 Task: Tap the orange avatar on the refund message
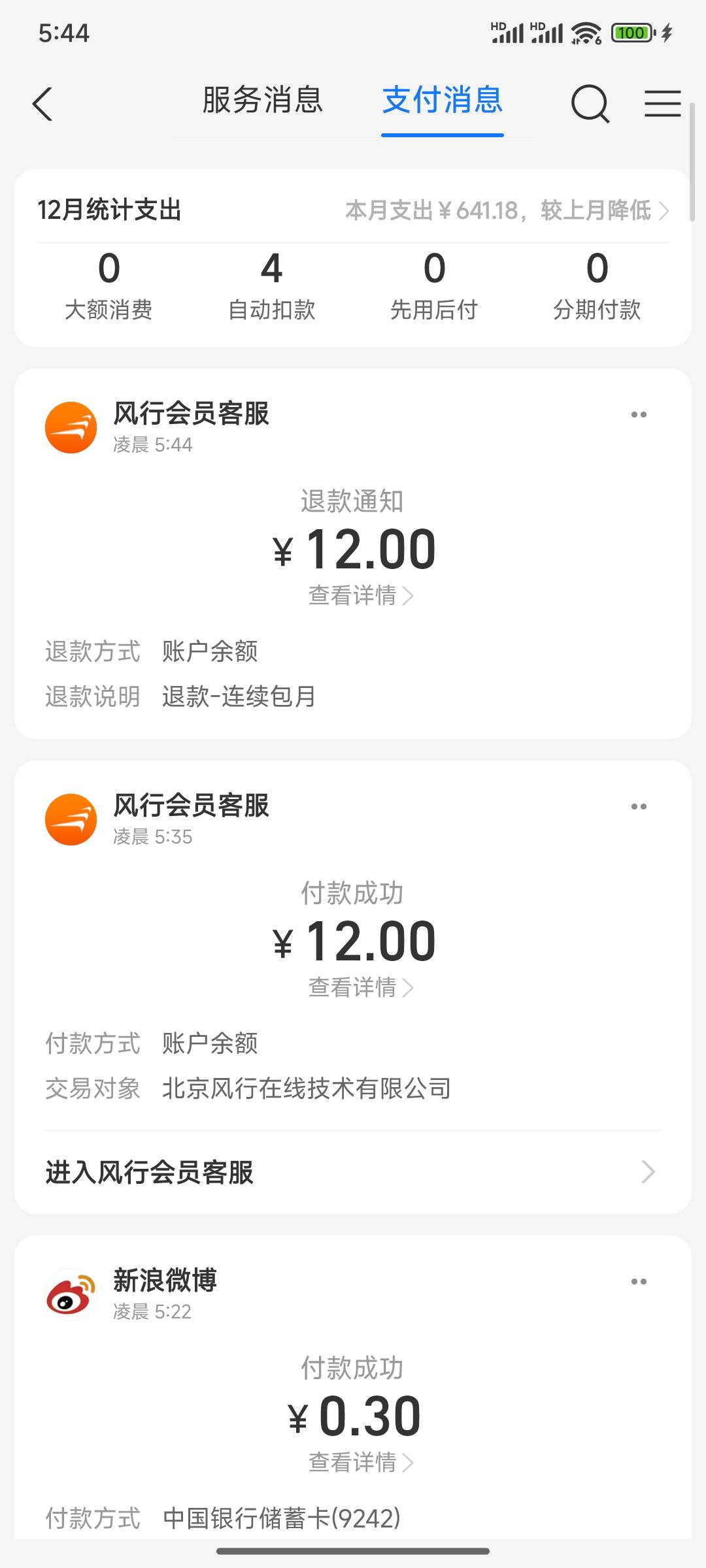click(x=71, y=427)
